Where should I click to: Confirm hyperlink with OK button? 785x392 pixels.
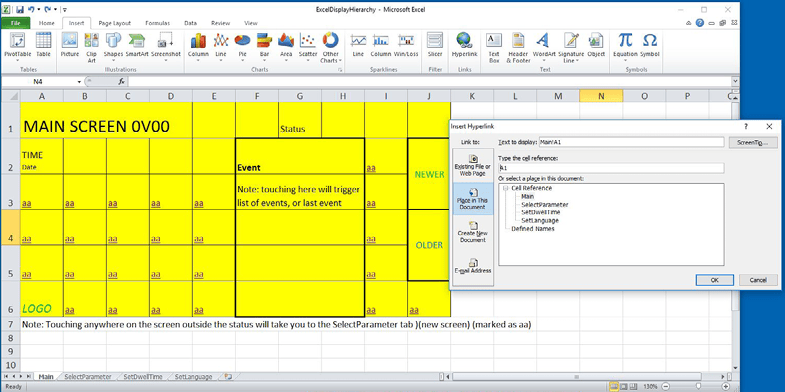pos(714,280)
